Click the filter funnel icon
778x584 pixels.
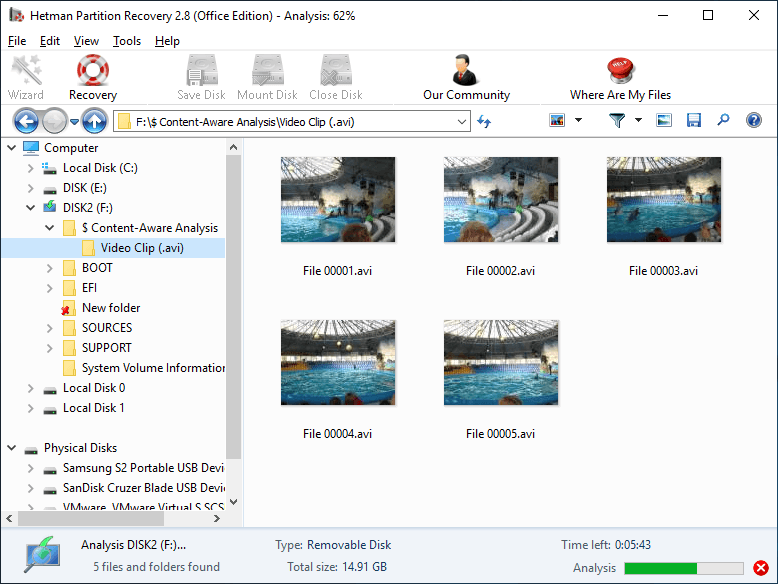point(617,120)
